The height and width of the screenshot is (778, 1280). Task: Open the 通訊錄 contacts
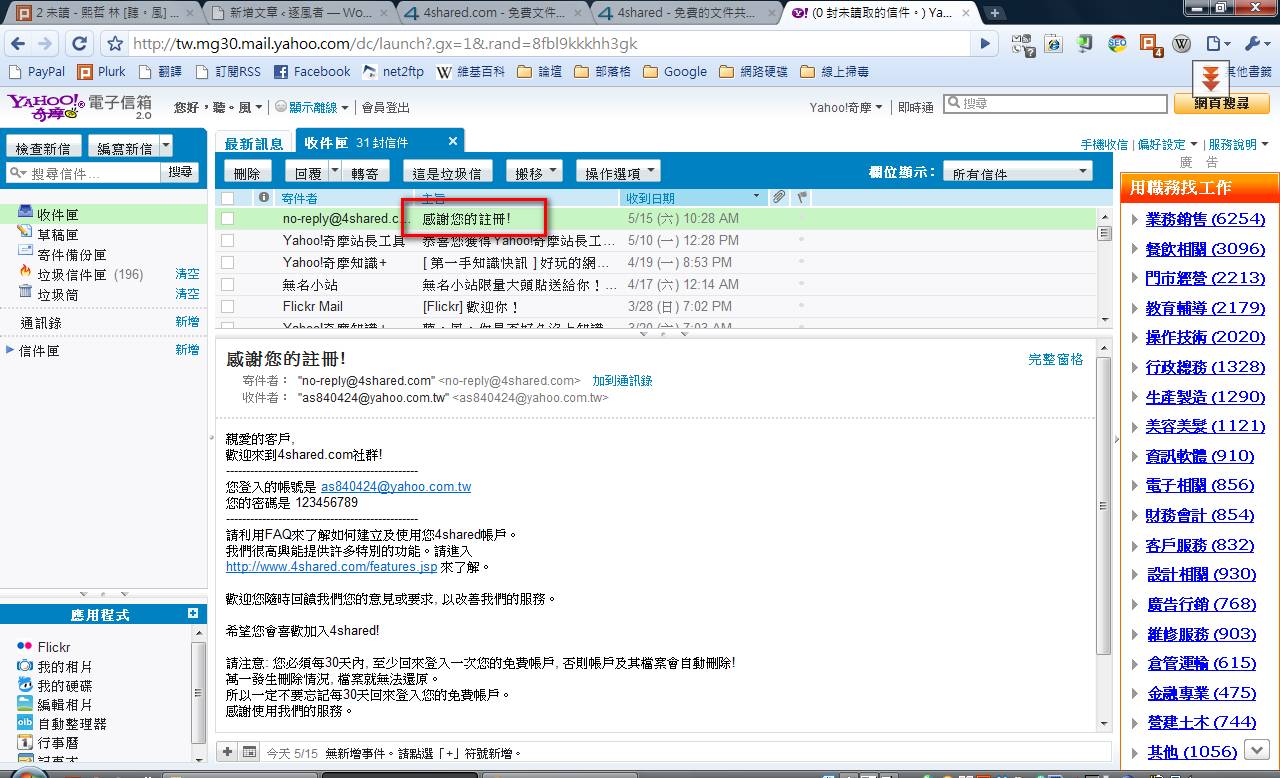pyautogui.click(x=41, y=322)
